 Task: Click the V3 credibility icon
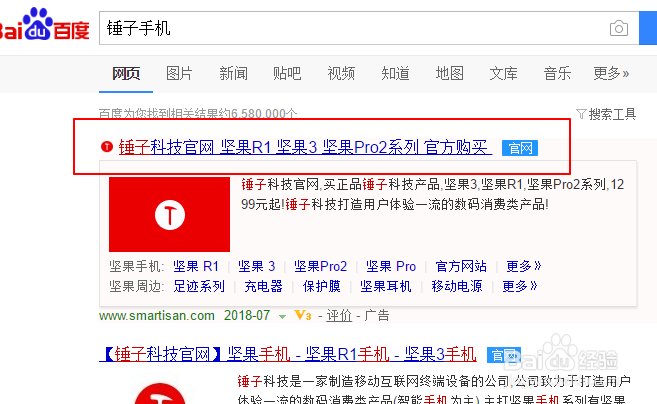tap(303, 315)
